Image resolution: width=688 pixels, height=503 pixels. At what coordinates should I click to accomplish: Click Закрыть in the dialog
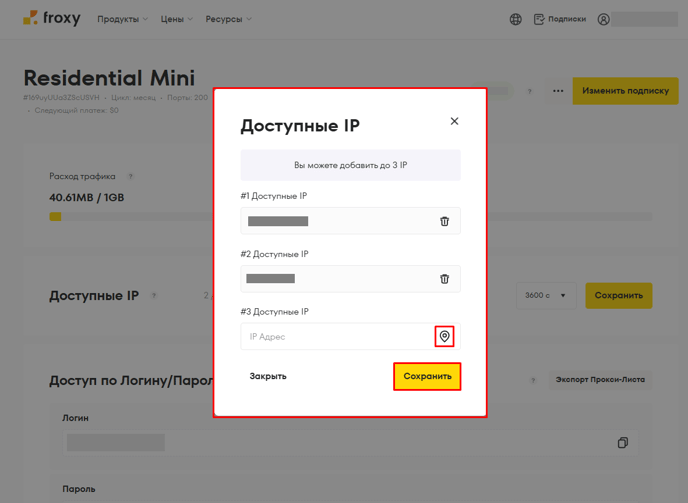coord(268,376)
